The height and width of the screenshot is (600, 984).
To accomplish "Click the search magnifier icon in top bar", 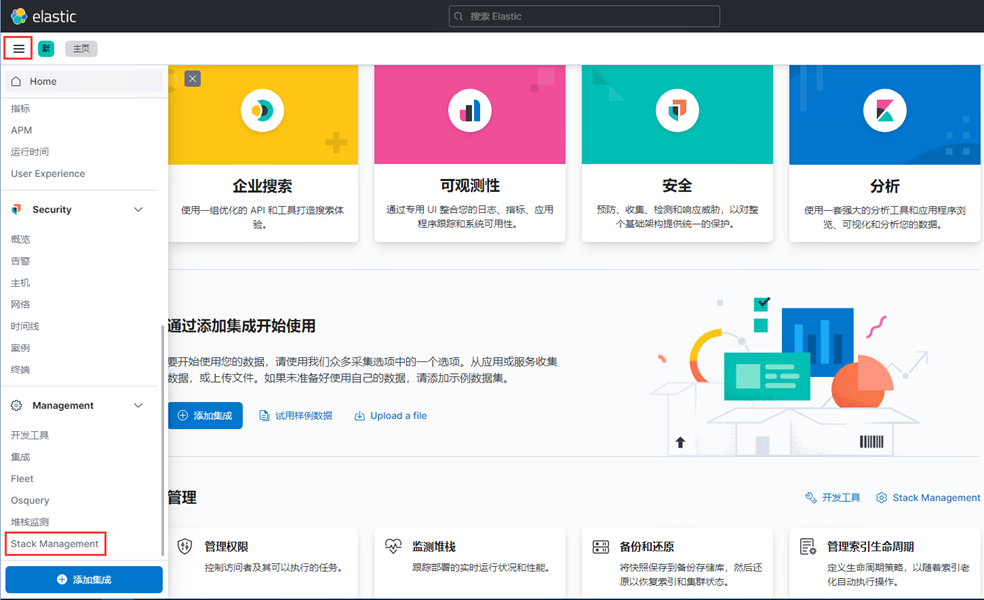I will tap(459, 16).
